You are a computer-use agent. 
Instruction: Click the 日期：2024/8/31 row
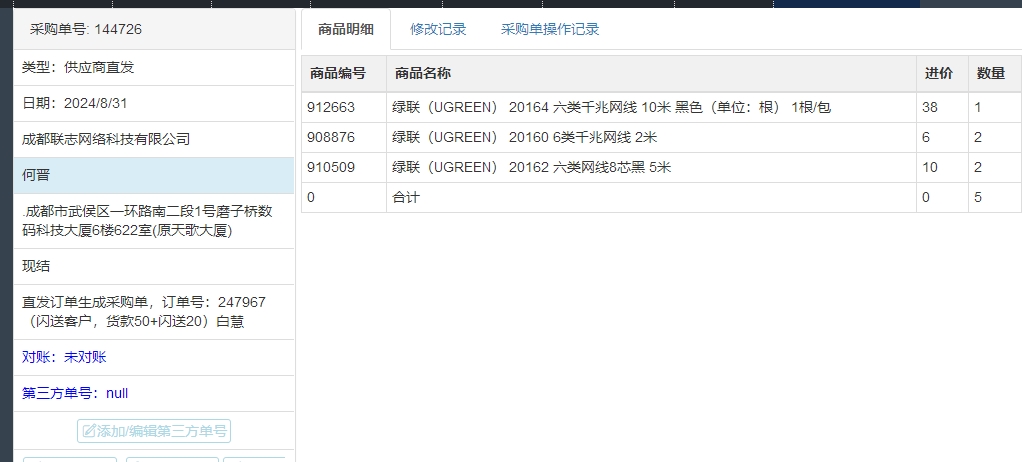pyautogui.click(x=154, y=104)
